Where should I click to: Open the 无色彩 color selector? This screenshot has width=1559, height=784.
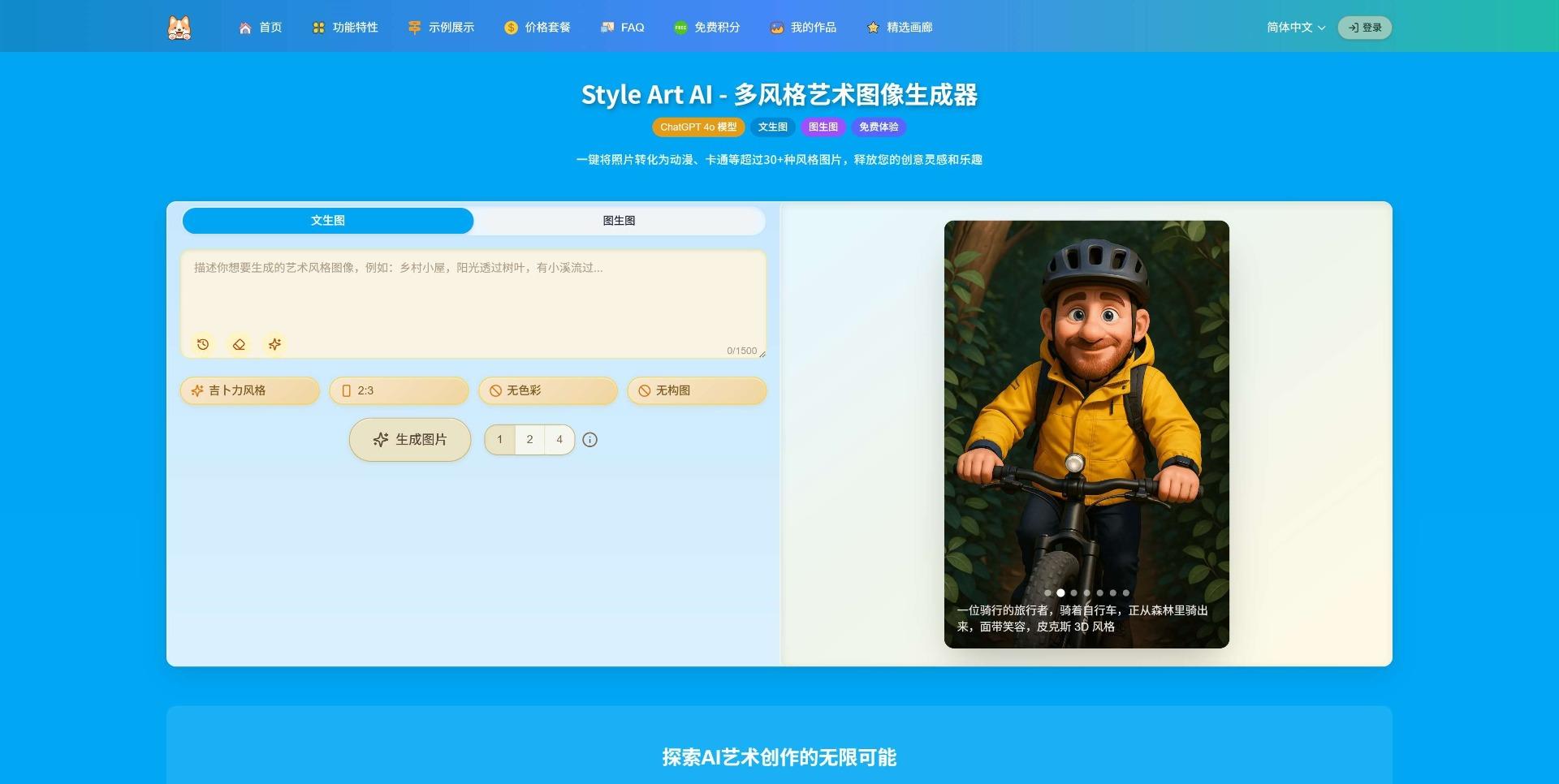548,390
